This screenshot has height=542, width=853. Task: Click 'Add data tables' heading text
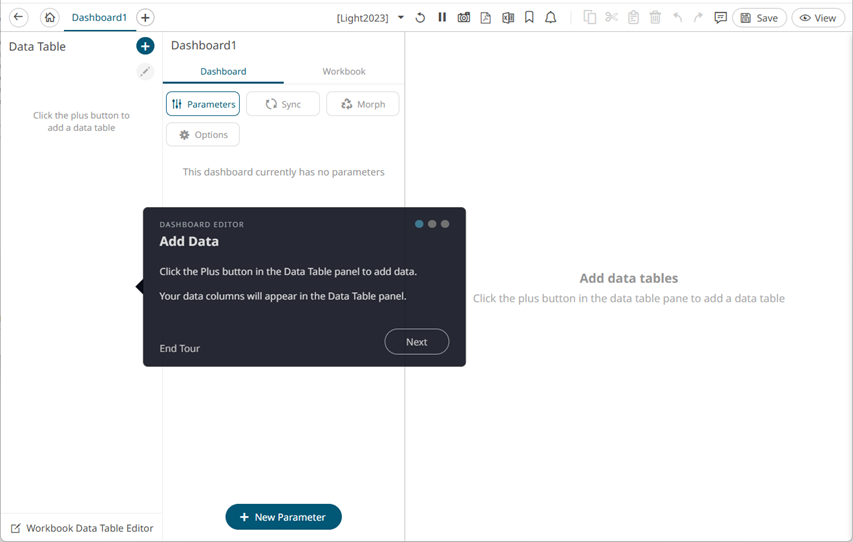[x=629, y=278]
